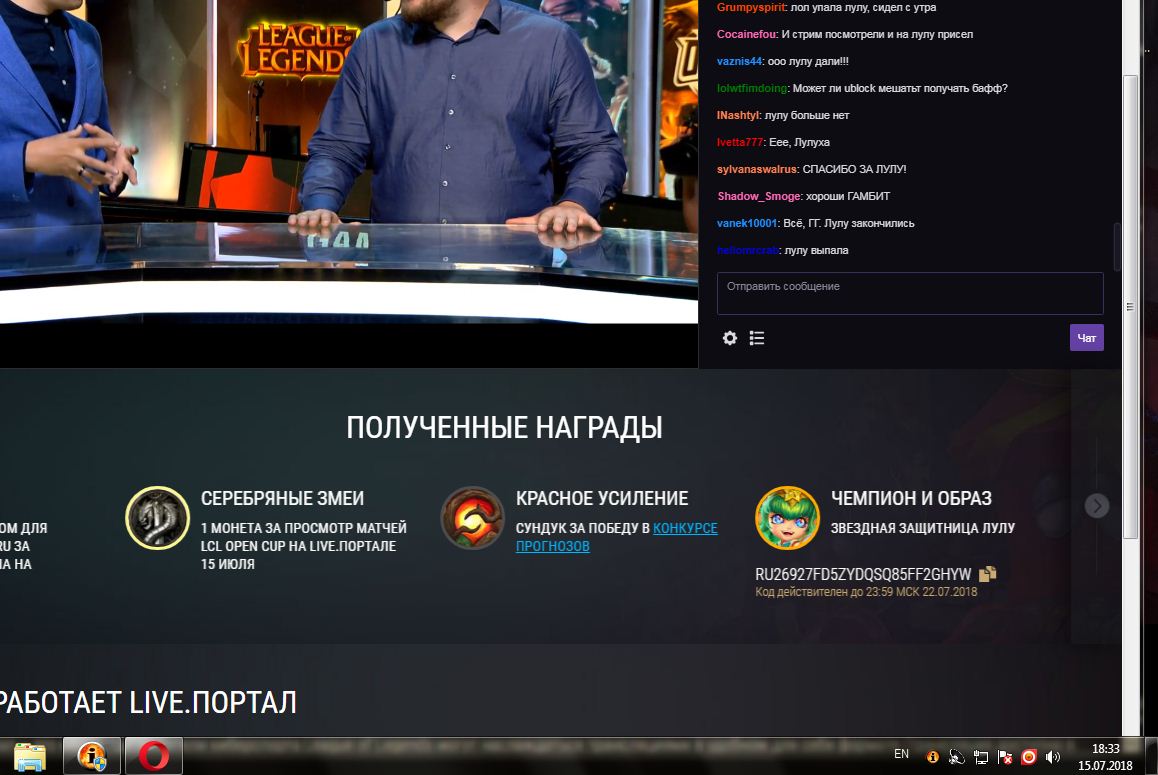Click the Красное Усиление reward icon

click(472, 518)
